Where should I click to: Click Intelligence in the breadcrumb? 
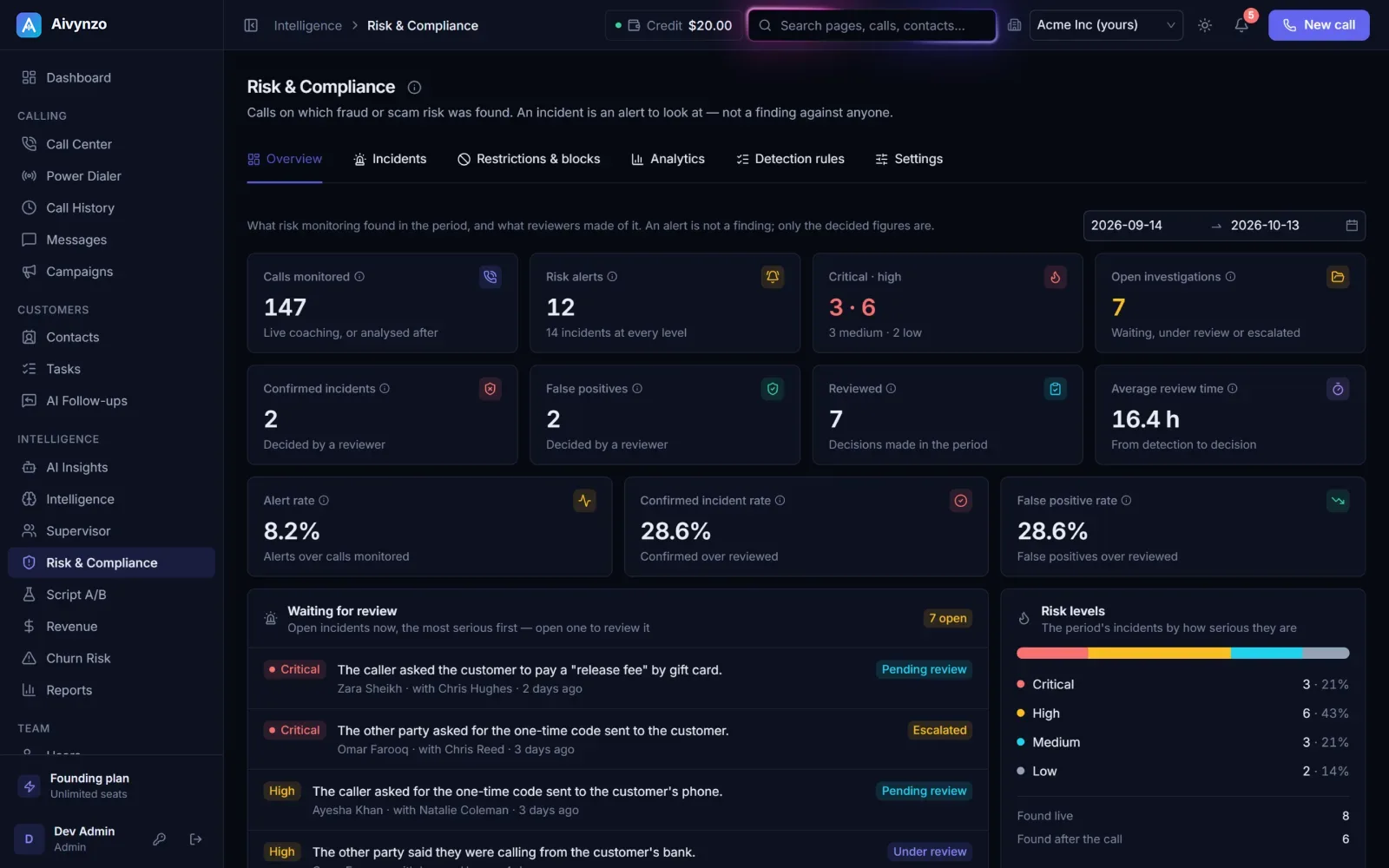pos(307,26)
